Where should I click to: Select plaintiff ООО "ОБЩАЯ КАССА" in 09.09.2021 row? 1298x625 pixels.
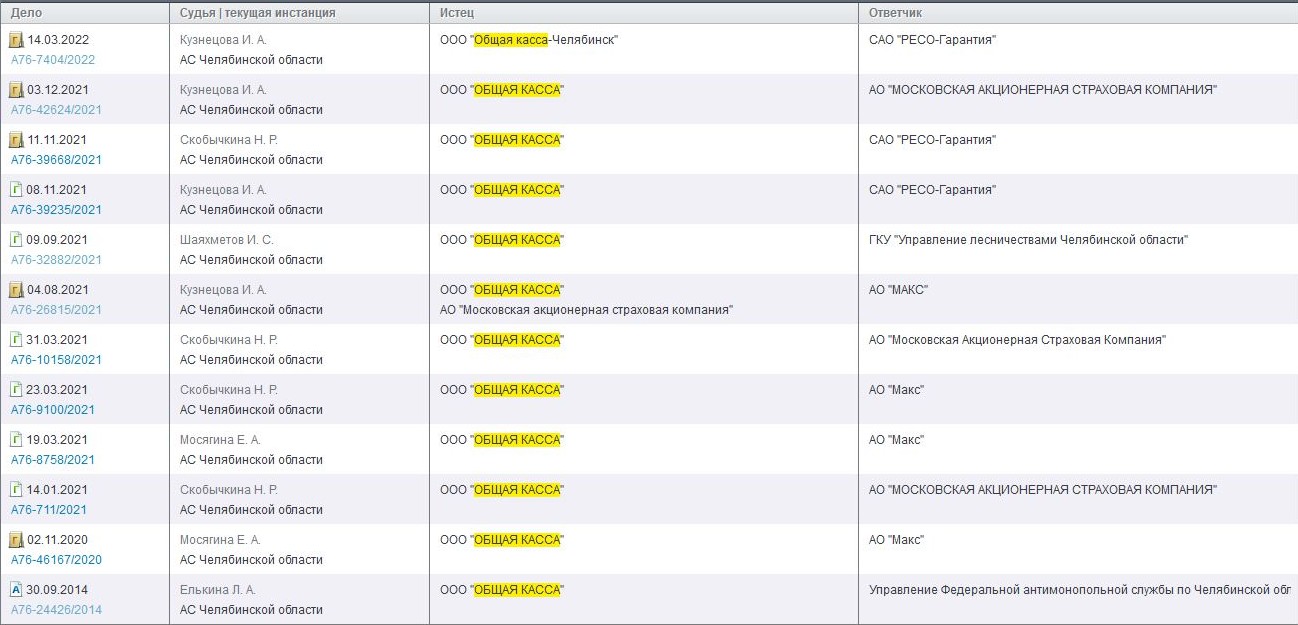pos(502,240)
